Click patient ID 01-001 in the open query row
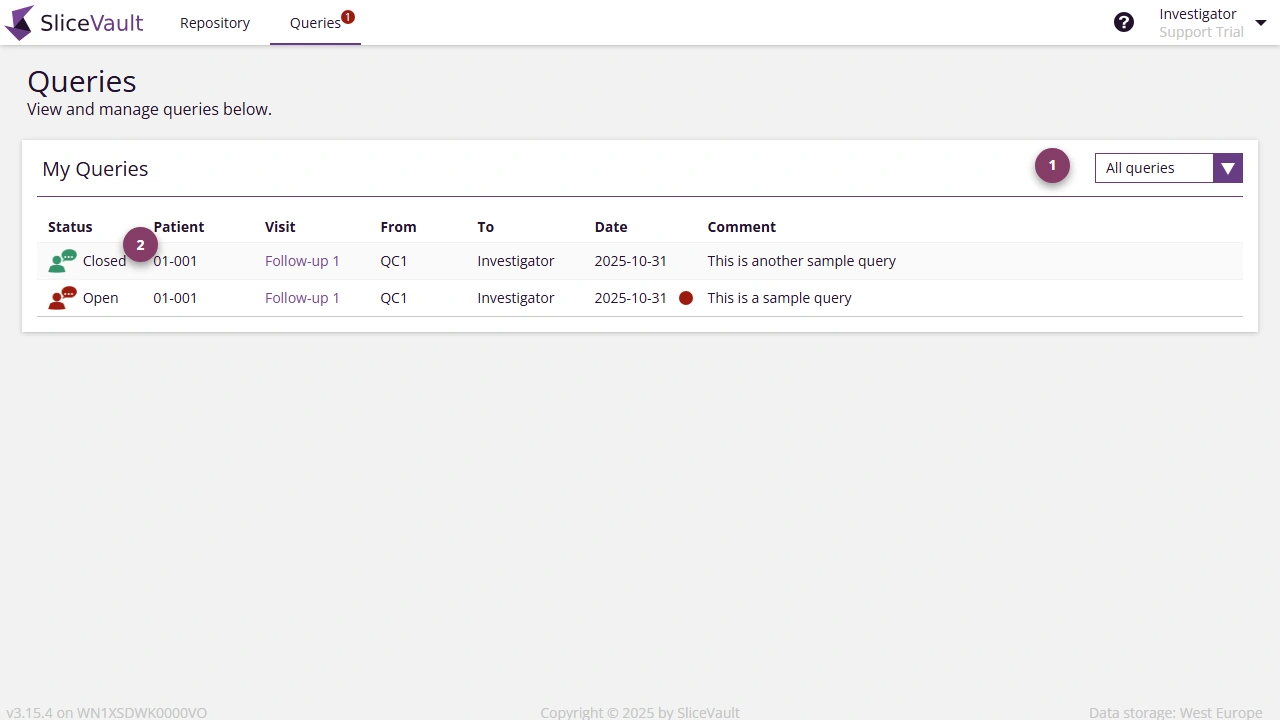 (x=175, y=297)
